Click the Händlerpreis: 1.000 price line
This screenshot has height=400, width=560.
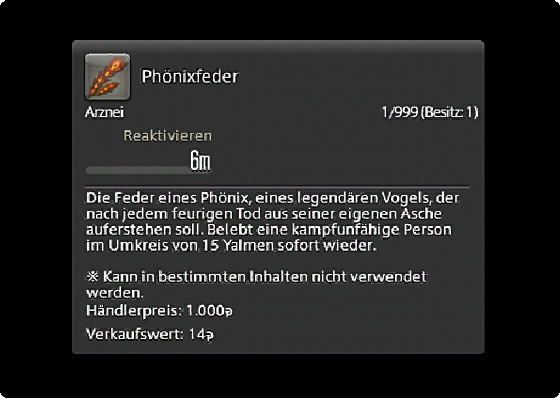[159, 310]
